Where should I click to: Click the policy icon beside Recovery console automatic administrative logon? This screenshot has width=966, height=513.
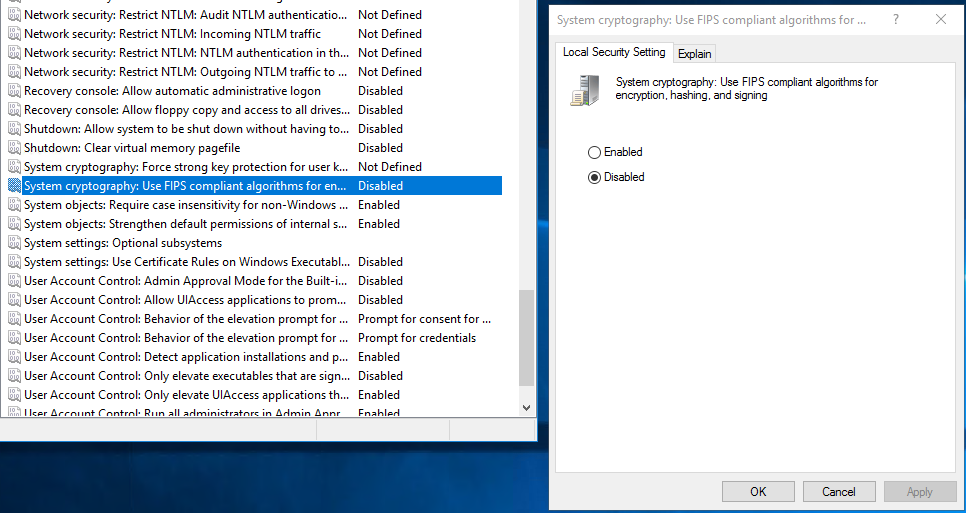(x=14, y=91)
